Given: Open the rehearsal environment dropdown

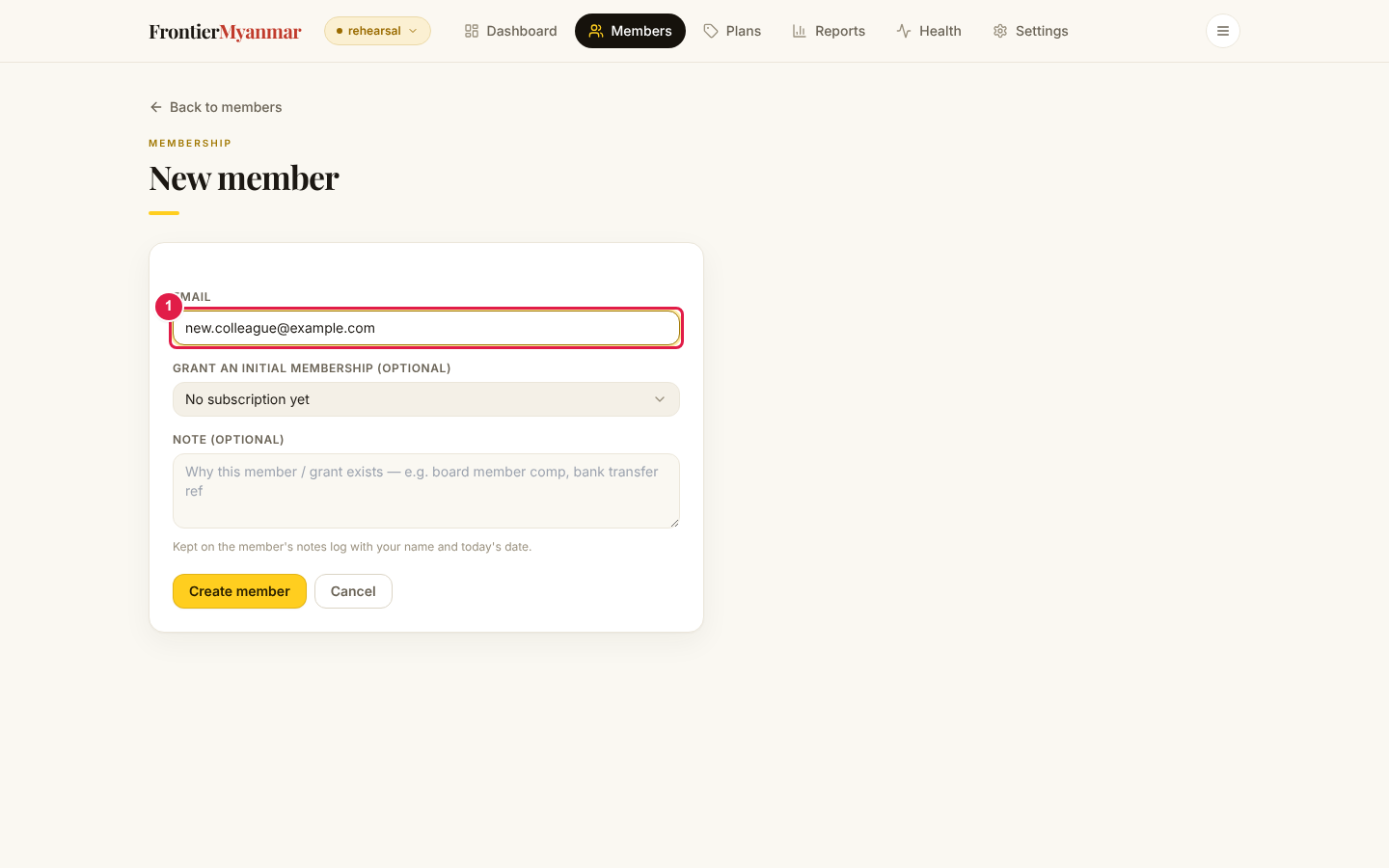Looking at the screenshot, I should pyautogui.click(x=377, y=31).
